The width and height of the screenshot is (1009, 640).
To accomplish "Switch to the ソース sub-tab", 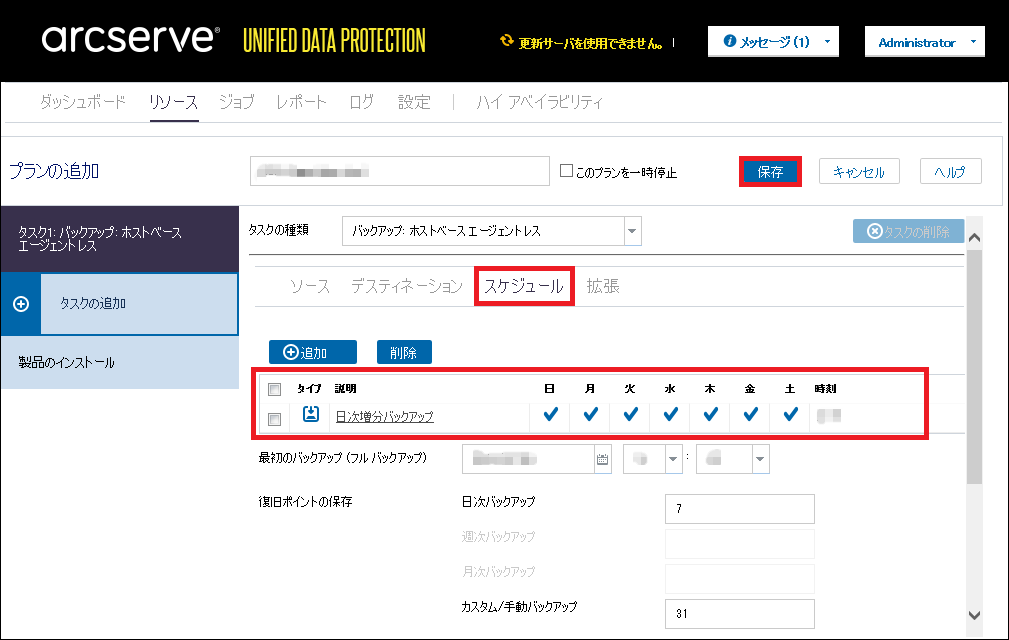I will point(310,286).
